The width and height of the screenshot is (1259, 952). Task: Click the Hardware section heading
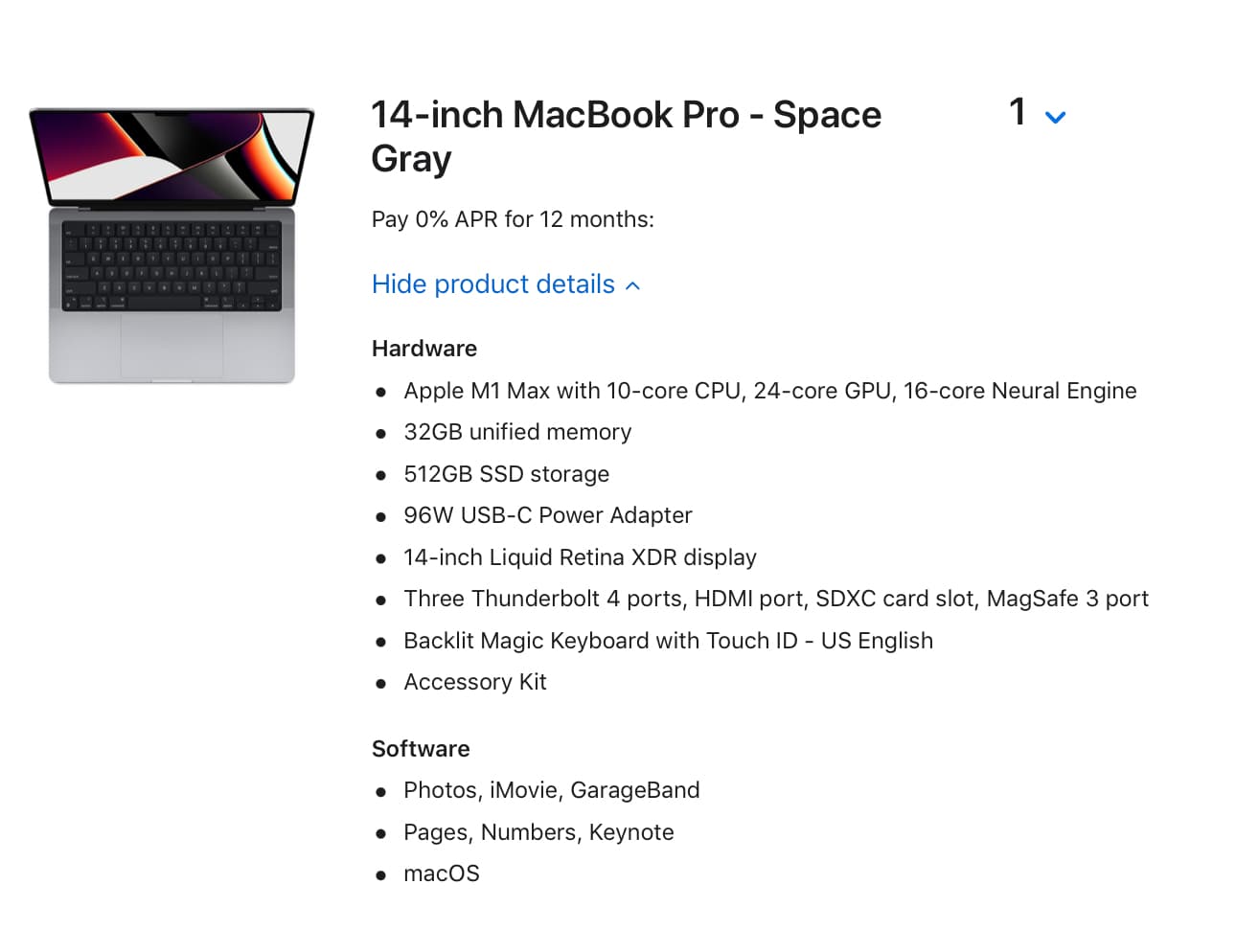click(423, 349)
